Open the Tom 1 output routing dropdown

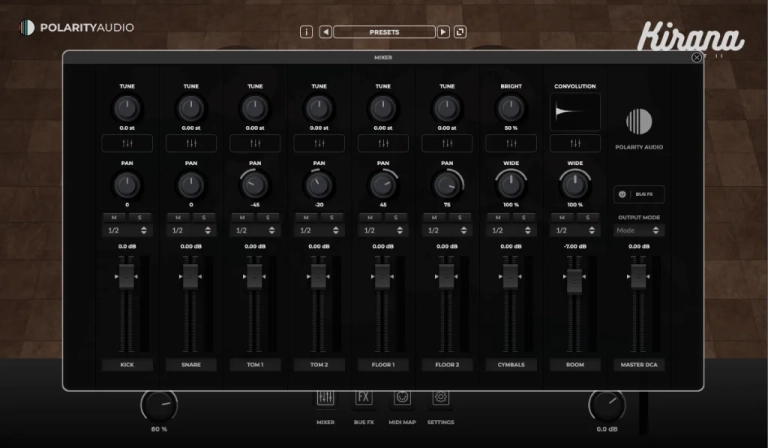click(x=255, y=230)
